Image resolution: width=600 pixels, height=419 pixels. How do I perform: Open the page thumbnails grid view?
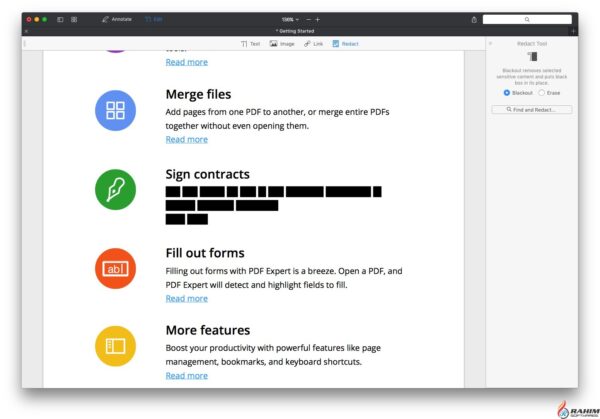click(x=74, y=20)
